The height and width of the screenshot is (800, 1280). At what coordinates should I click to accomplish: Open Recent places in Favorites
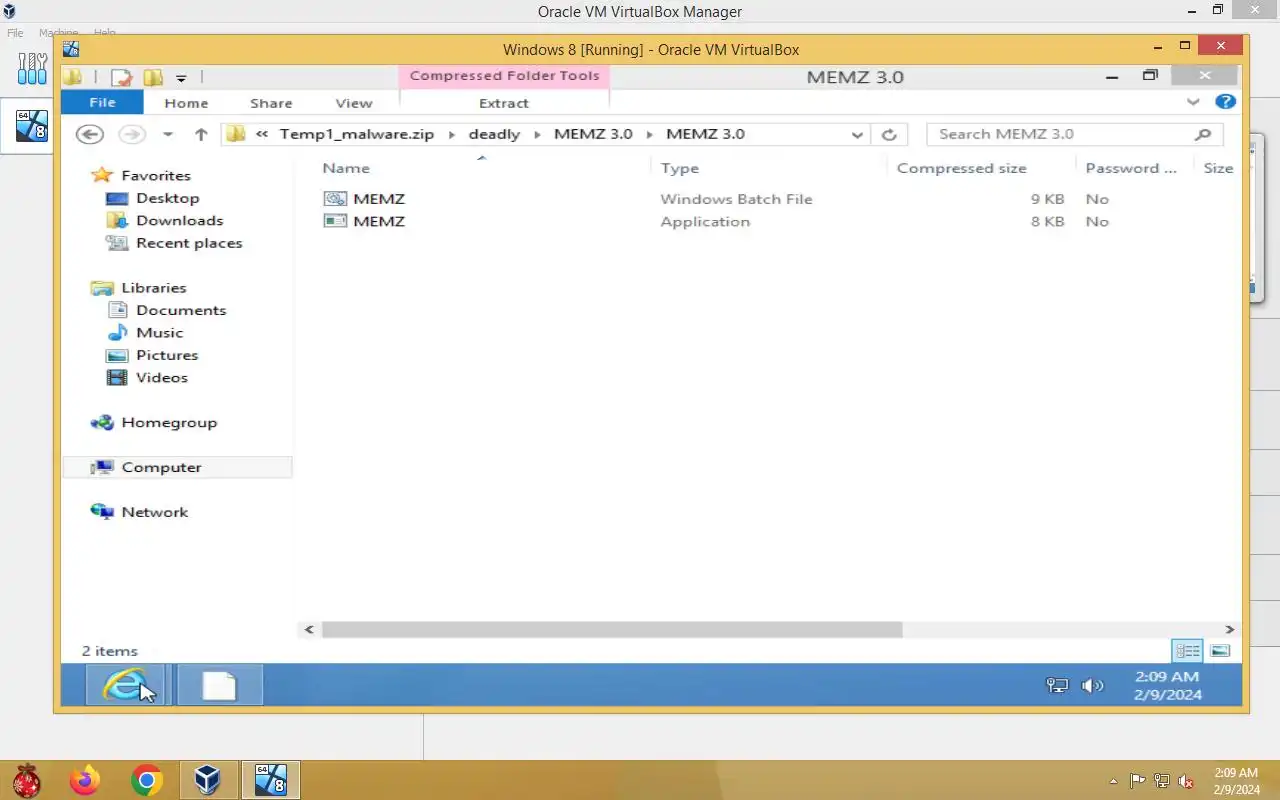point(189,243)
